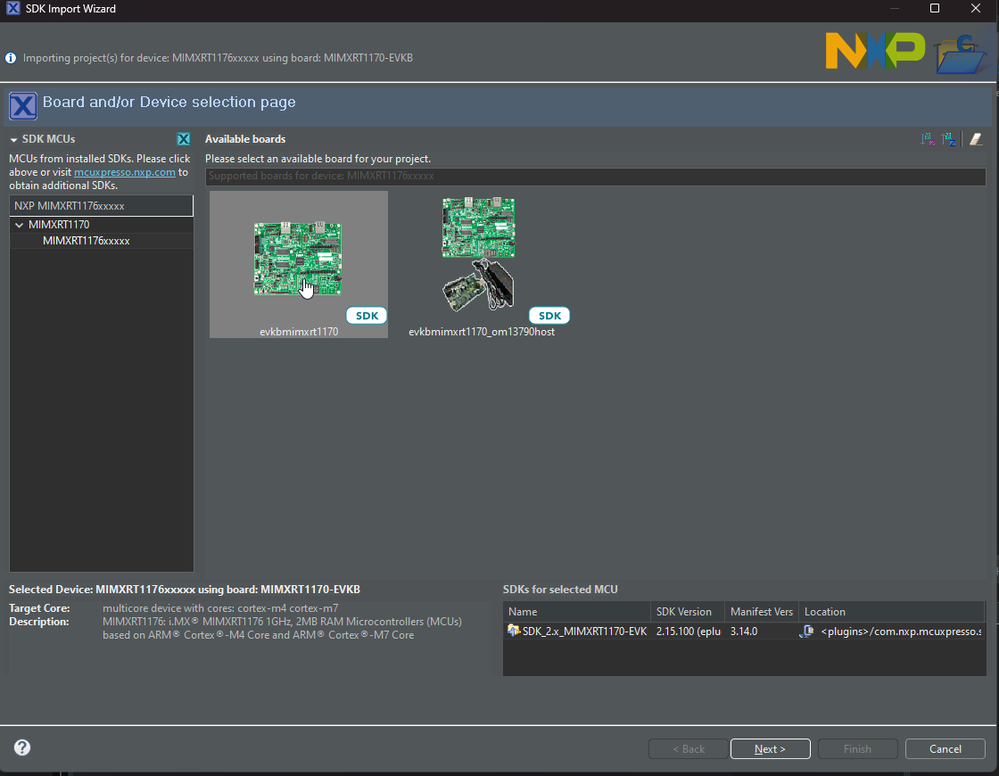Open mcuxpresso.nxp.com link
Viewport: 999px width, 776px height.
click(x=124, y=172)
